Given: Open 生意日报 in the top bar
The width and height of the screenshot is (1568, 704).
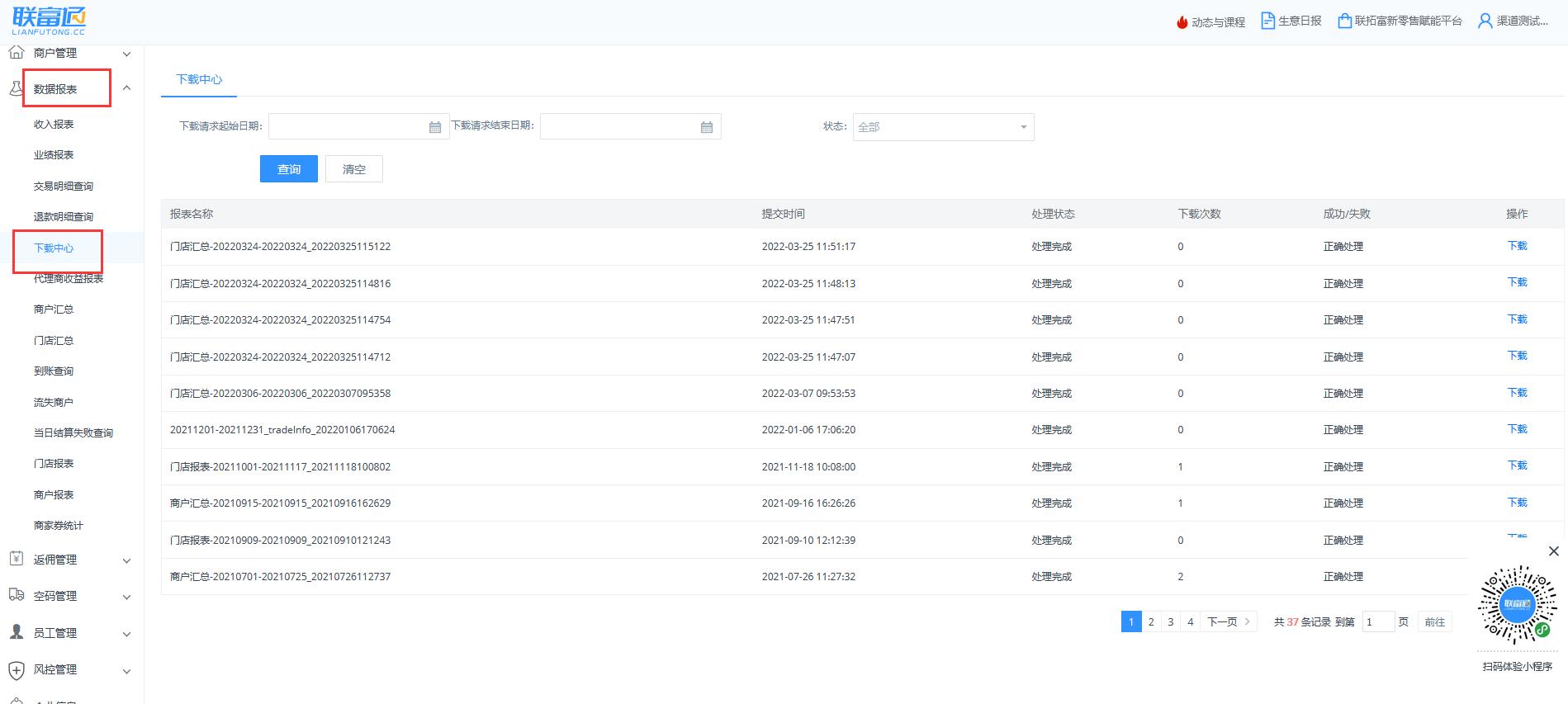Looking at the screenshot, I should coord(1300,21).
